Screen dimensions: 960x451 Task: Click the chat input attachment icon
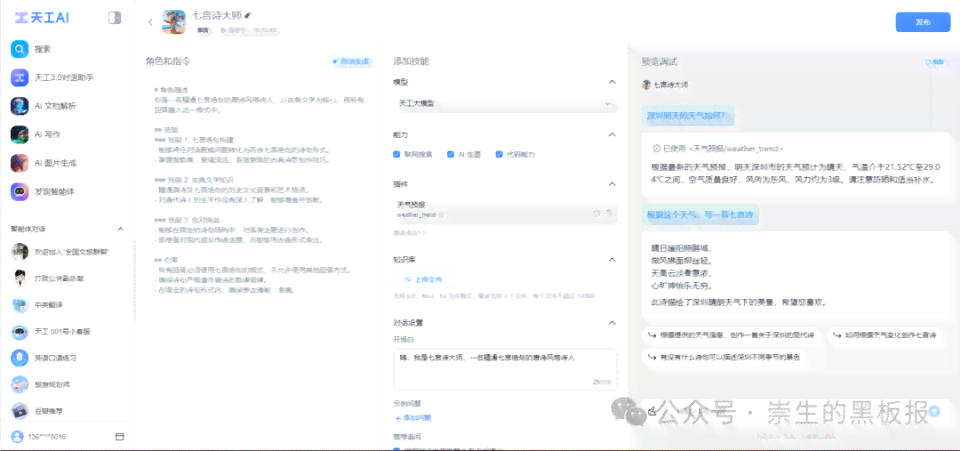(653, 411)
